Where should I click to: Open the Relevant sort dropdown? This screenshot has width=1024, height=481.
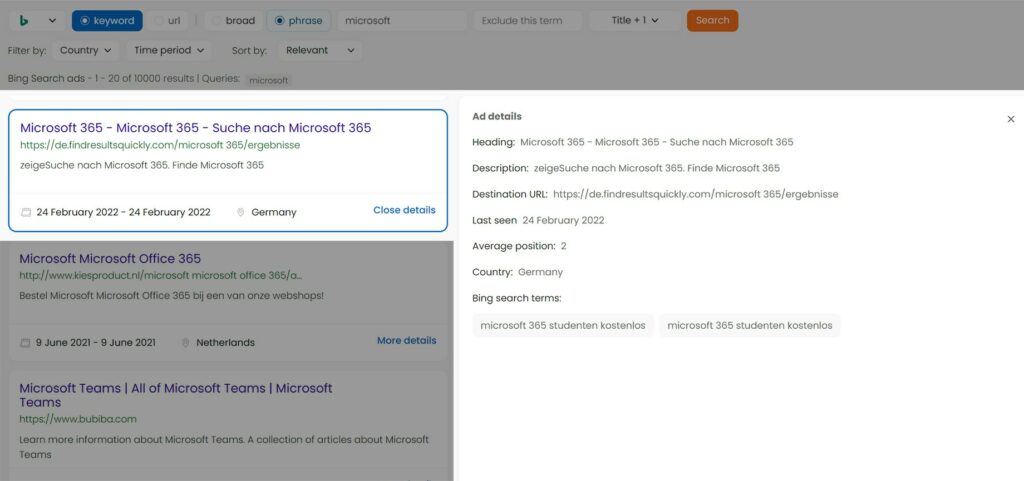click(320, 50)
